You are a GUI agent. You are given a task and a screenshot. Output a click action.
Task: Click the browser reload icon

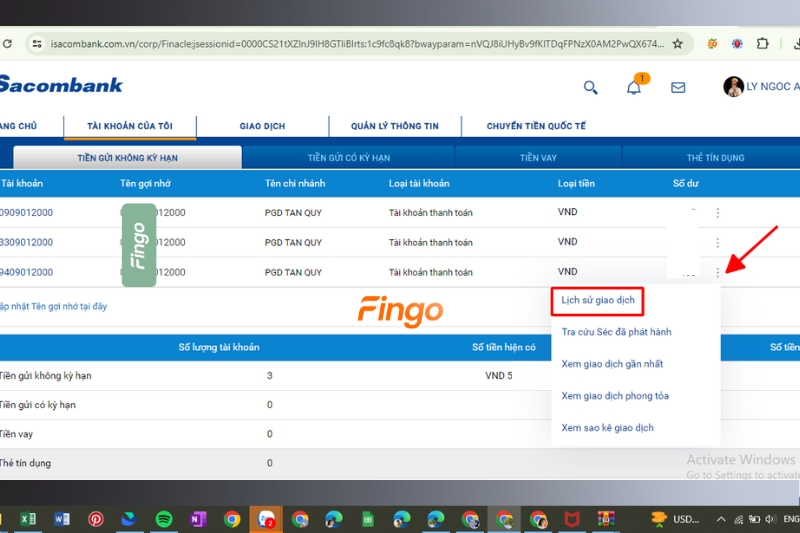7,44
